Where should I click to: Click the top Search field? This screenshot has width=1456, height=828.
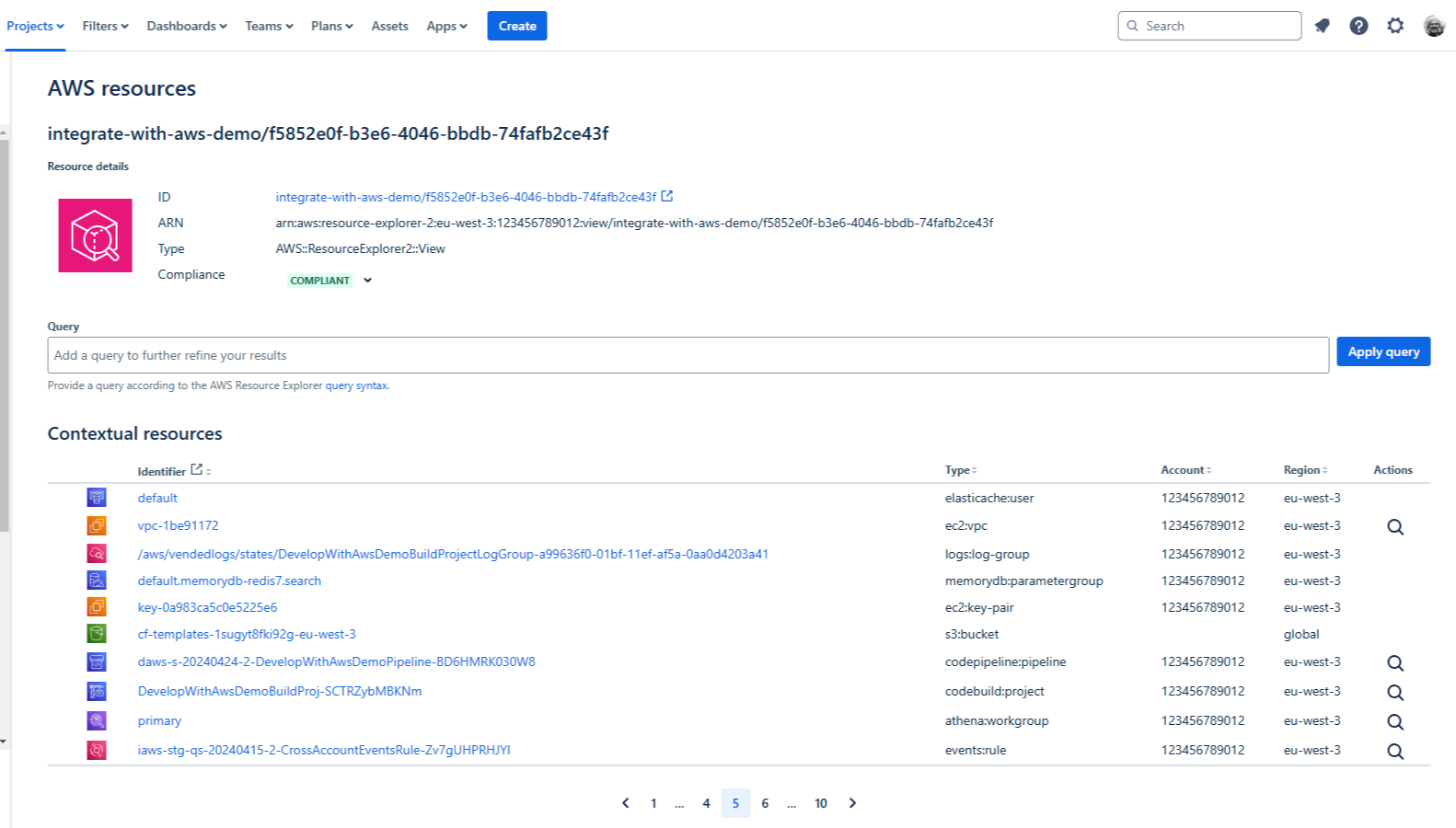click(x=1209, y=26)
